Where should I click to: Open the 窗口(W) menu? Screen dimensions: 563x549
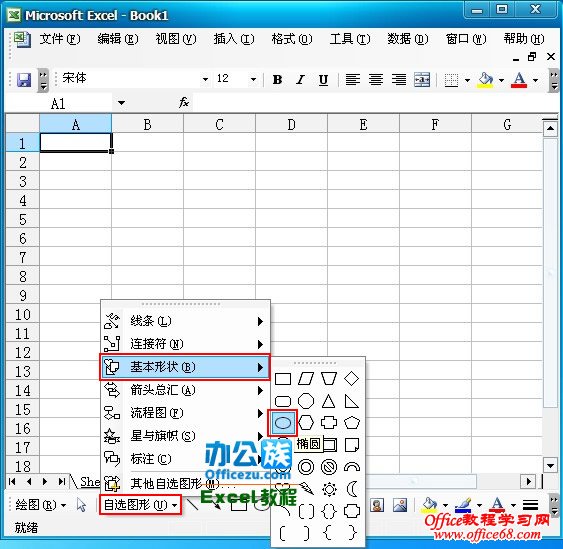pos(466,38)
